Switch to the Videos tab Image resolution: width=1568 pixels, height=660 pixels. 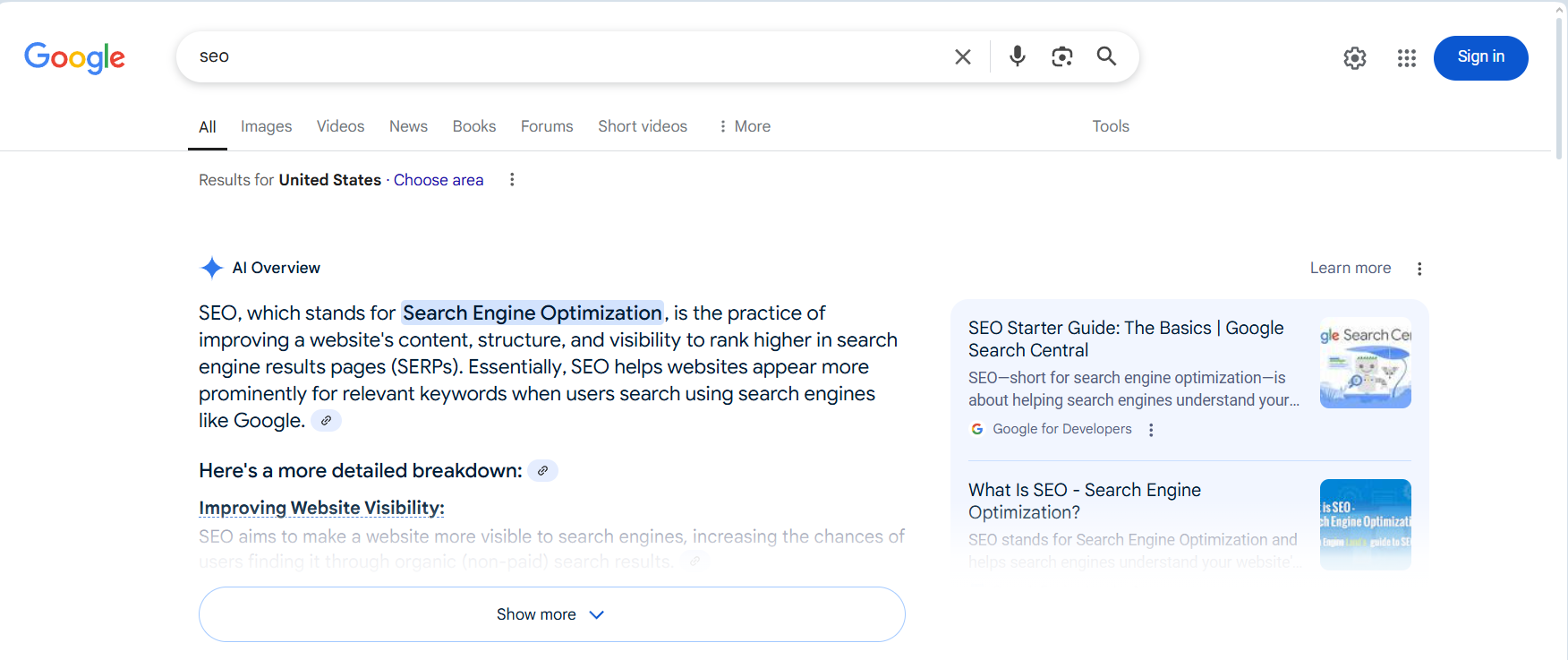pos(341,126)
